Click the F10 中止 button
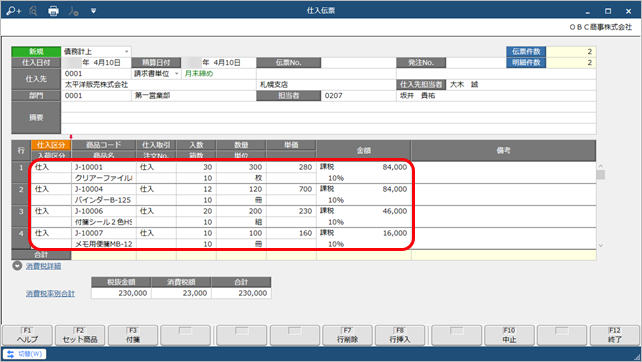This screenshot has width=642, height=362. coord(509,335)
